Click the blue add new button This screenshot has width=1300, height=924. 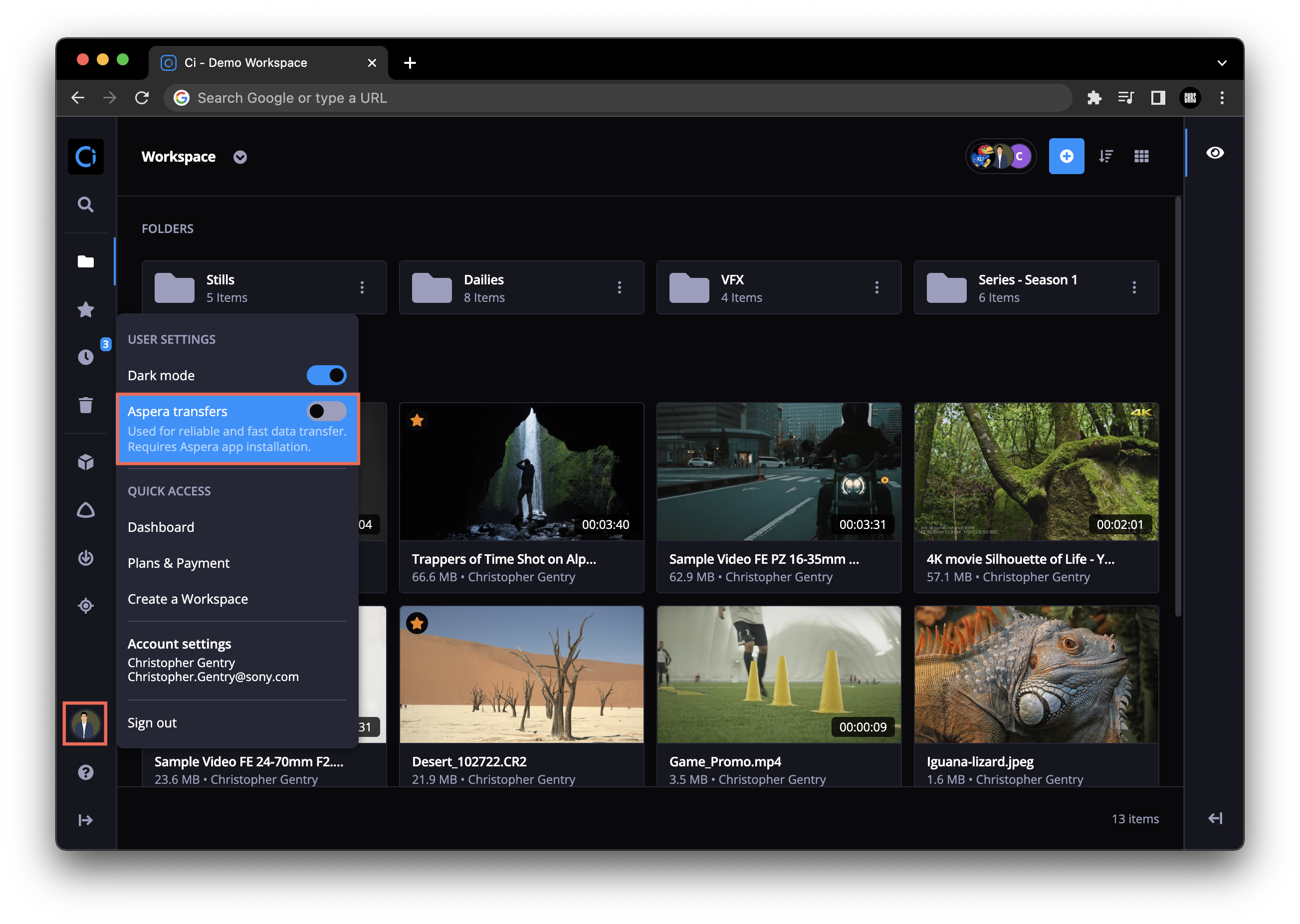(1066, 156)
